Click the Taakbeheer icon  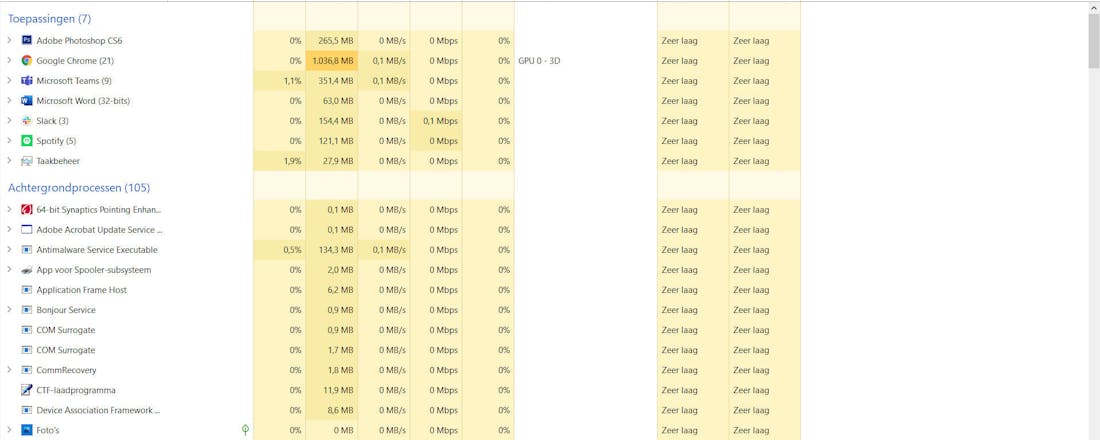coord(27,161)
